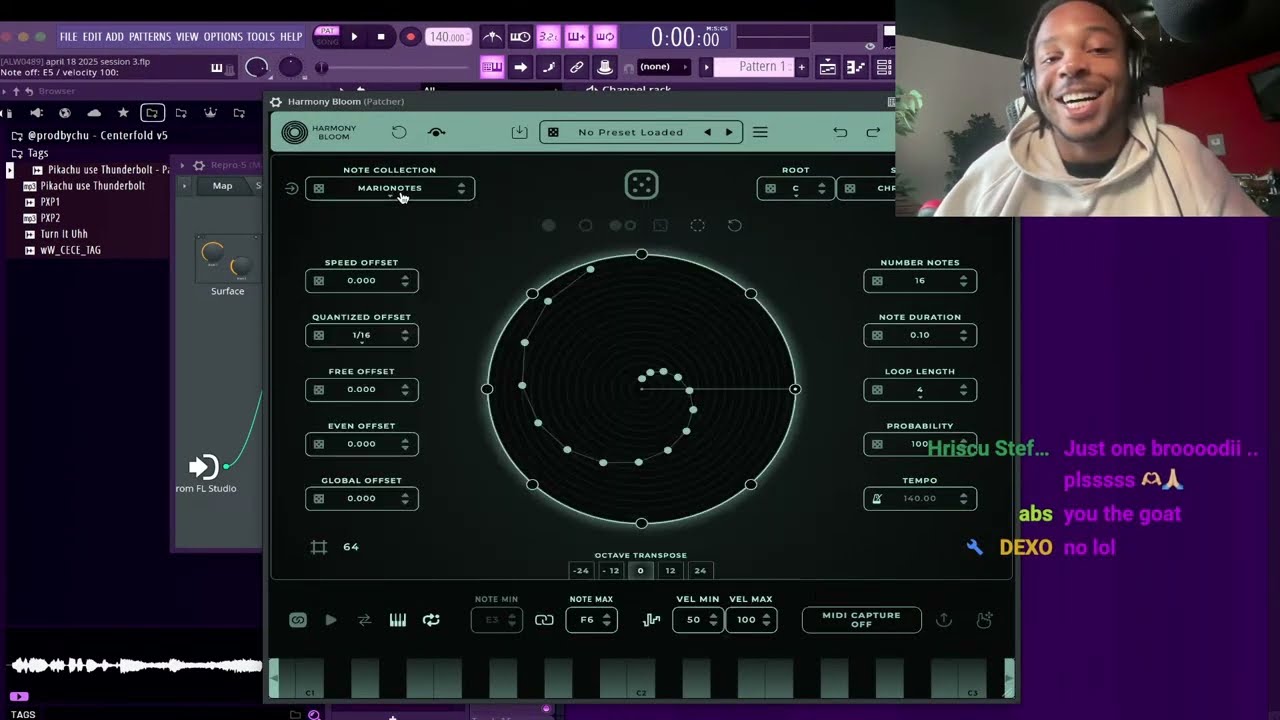Toggle the eye preview icon in plugin header
Screen dimensions: 1280x720
[x=436, y=132]
